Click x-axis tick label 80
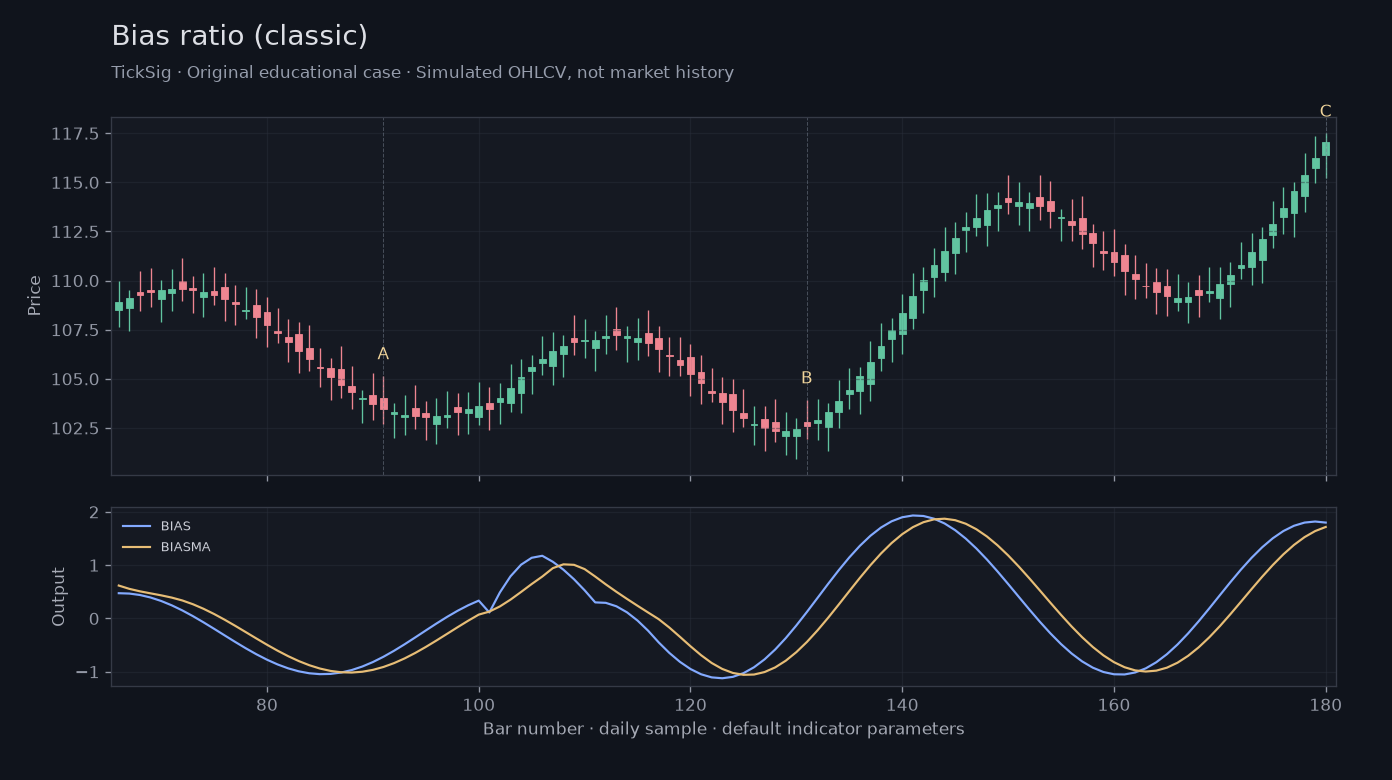This screenshot has width=1392, height=780. pos(267,703)
